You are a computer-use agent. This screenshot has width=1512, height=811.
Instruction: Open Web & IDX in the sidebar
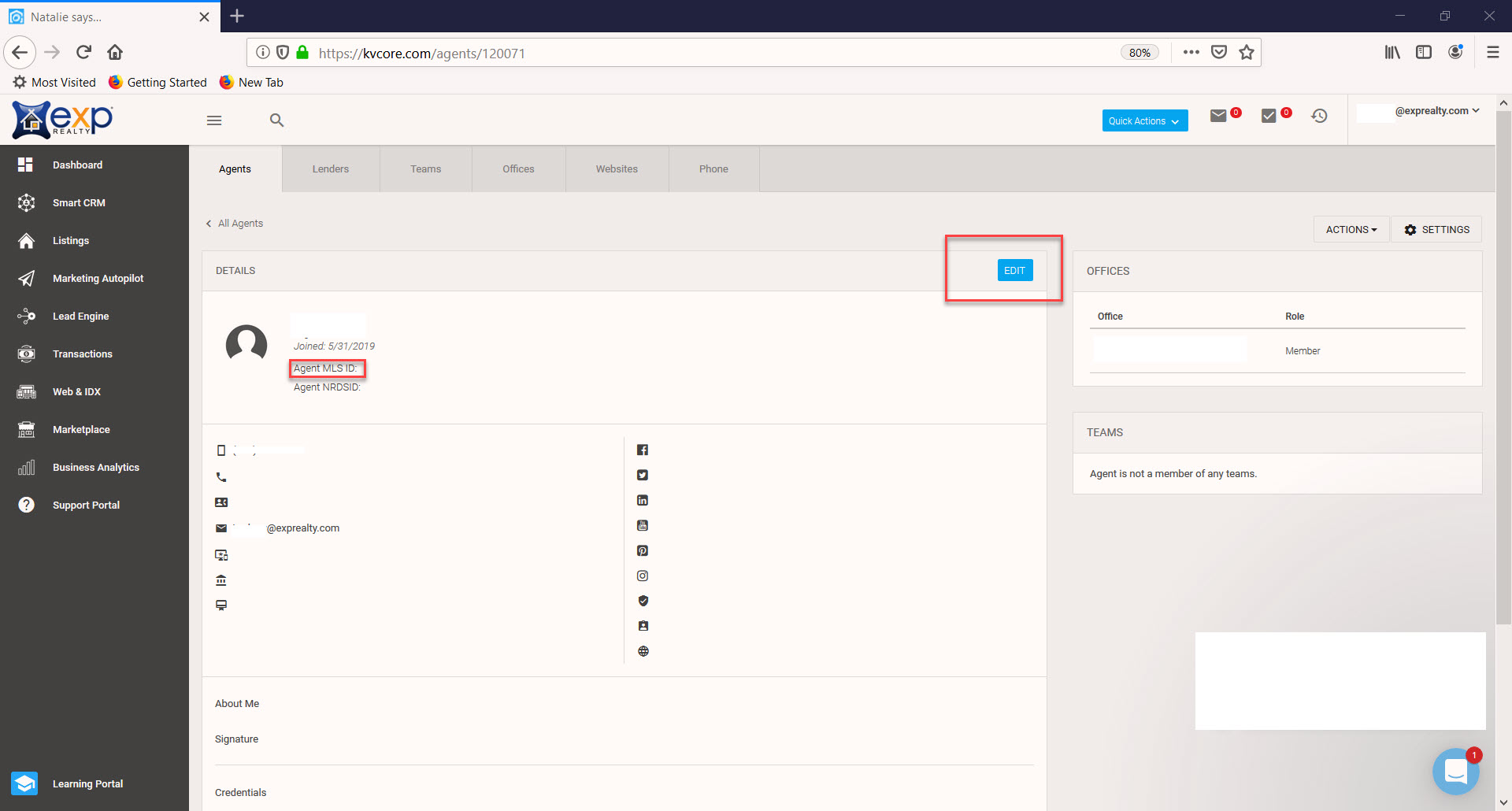click(94, 391)
